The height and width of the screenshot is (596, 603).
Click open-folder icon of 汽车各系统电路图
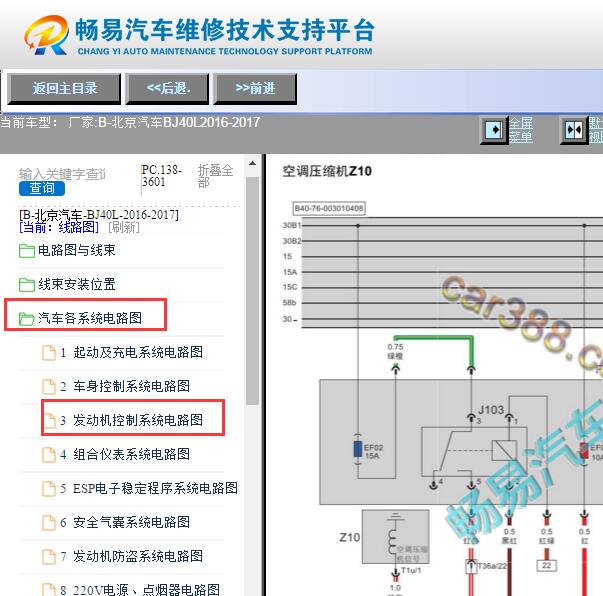[27, 319]
